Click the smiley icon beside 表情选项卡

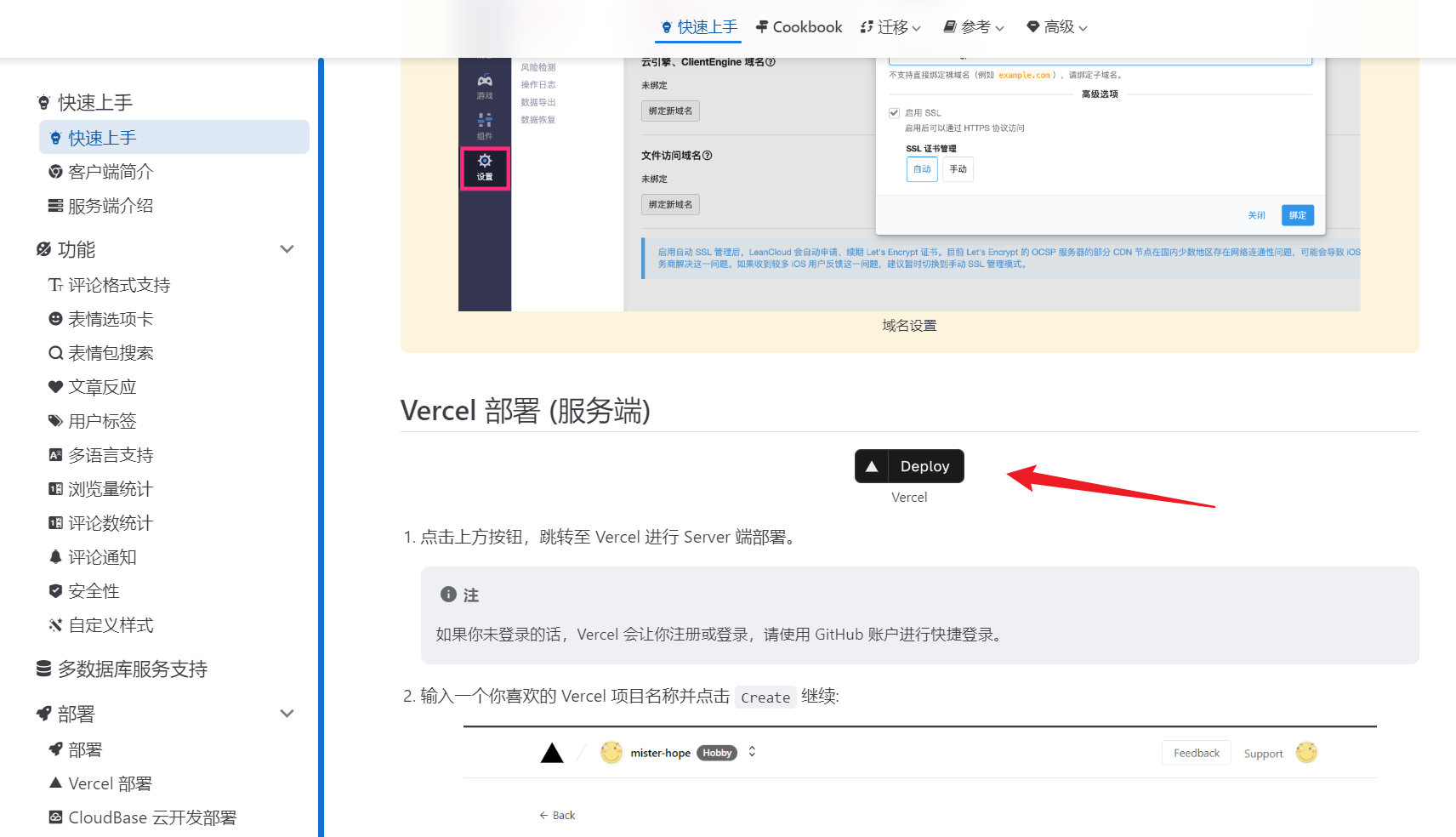(55, 319)
